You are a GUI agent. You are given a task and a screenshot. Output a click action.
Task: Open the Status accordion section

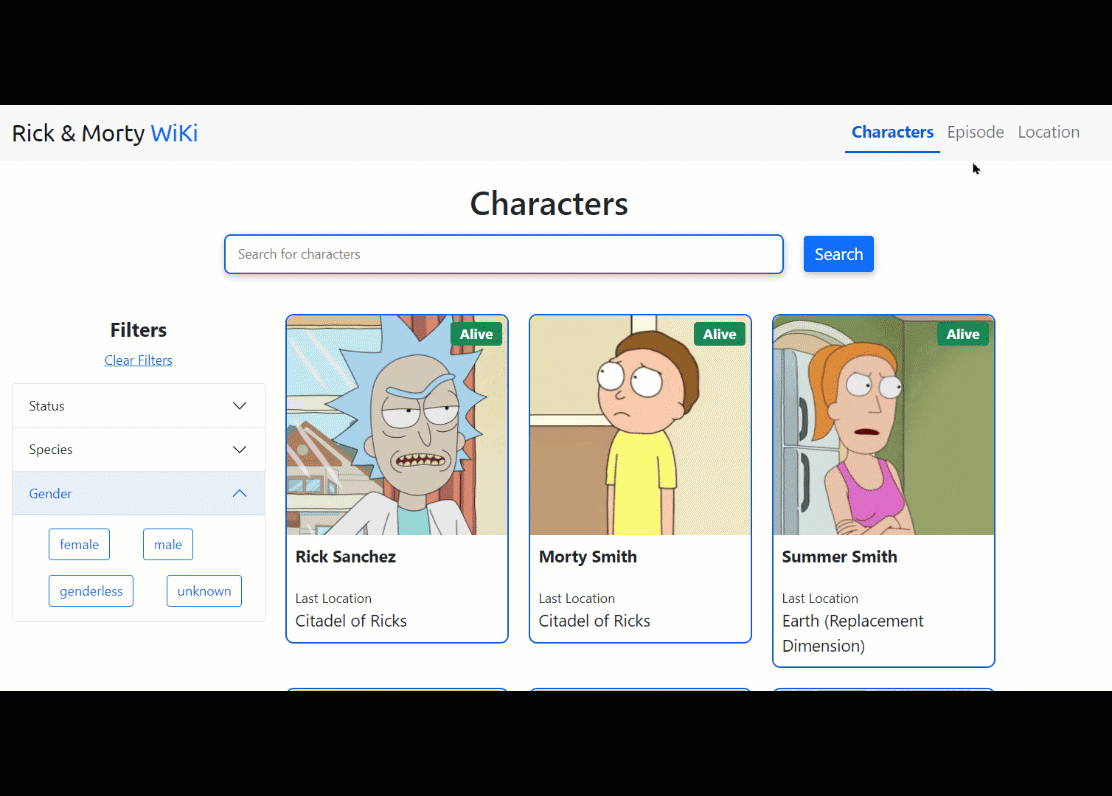139,406
